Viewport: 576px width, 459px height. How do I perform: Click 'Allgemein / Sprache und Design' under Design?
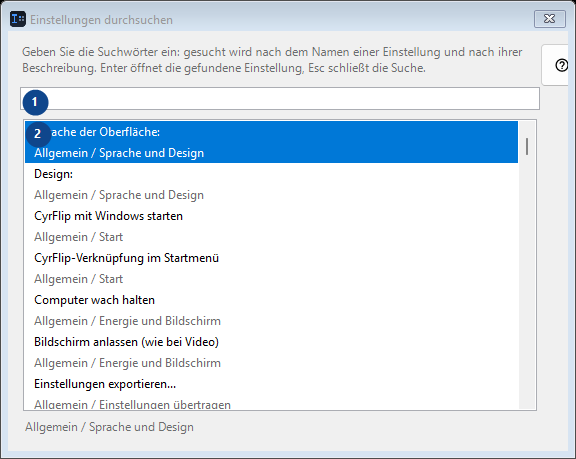(x=119, y=195)
